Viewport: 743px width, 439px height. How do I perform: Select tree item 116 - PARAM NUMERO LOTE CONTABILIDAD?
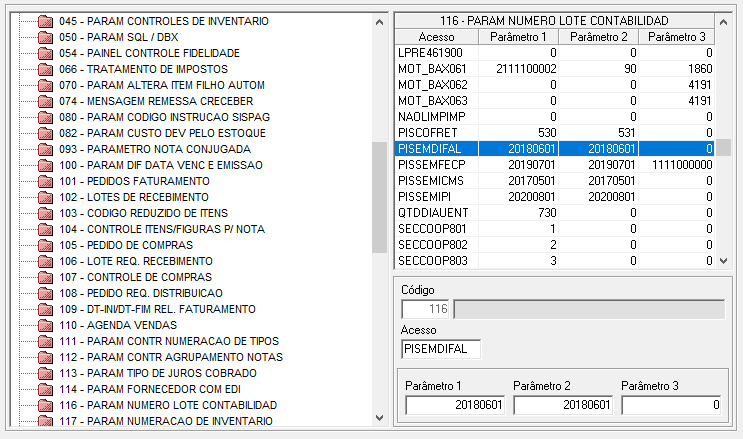(168, 405)
